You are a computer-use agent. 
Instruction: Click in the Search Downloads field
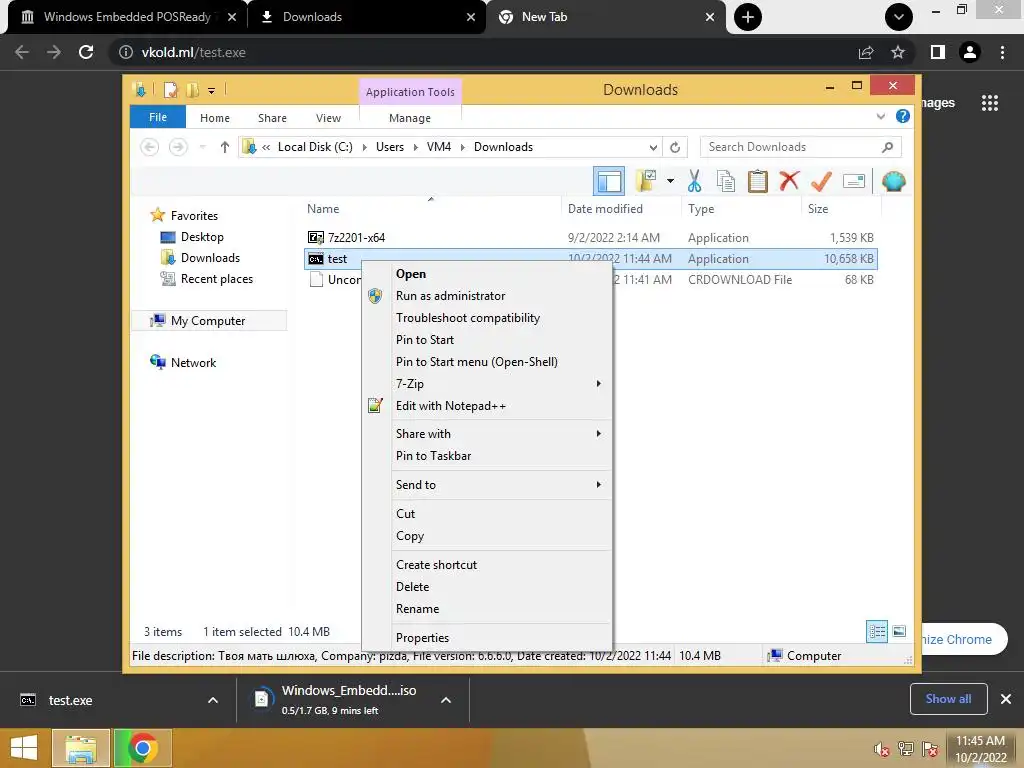[x=801, y=147]
